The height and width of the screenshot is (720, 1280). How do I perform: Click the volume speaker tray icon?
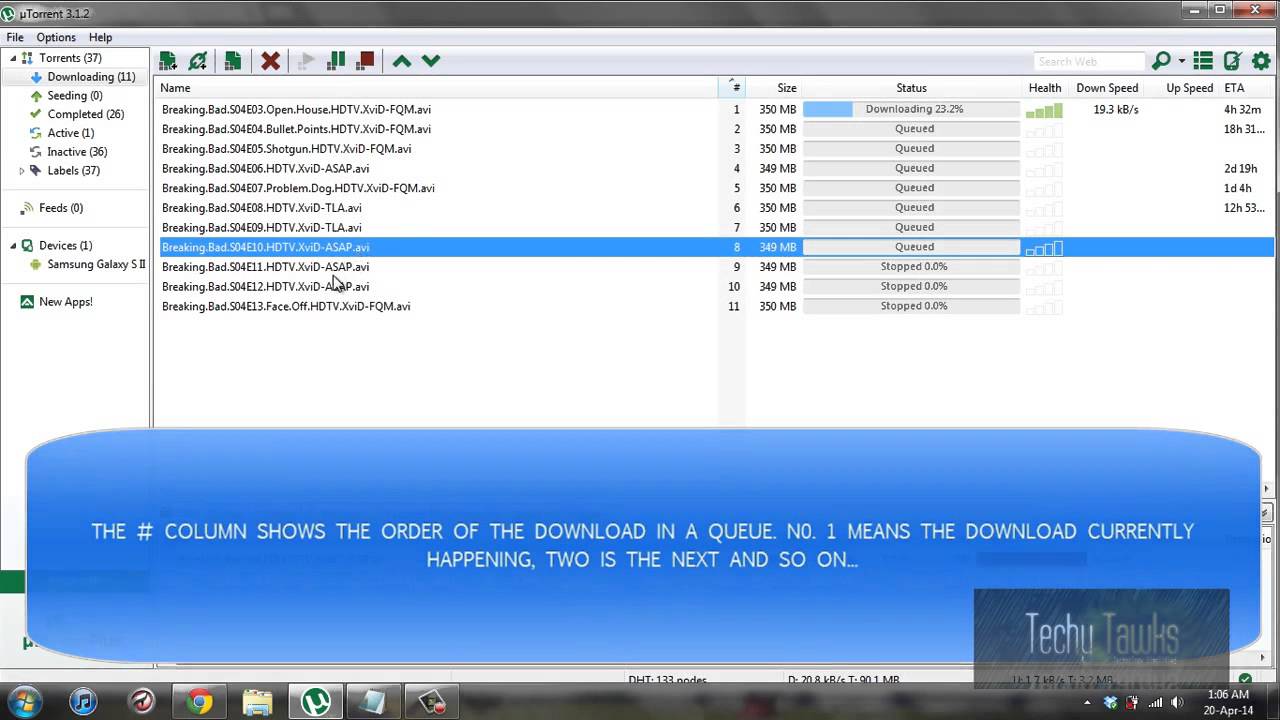tap(1177, 702)
